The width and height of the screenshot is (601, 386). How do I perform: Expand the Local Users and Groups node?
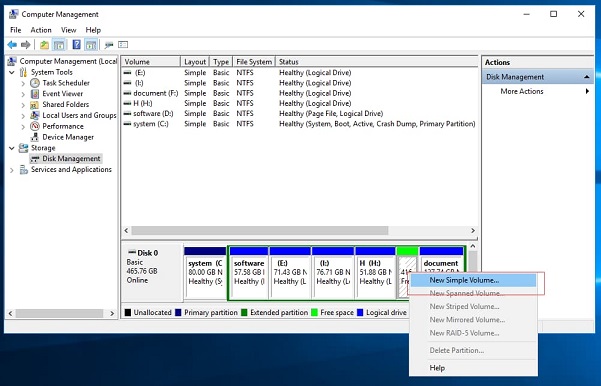pyautogui.click(x=23, y=115)
